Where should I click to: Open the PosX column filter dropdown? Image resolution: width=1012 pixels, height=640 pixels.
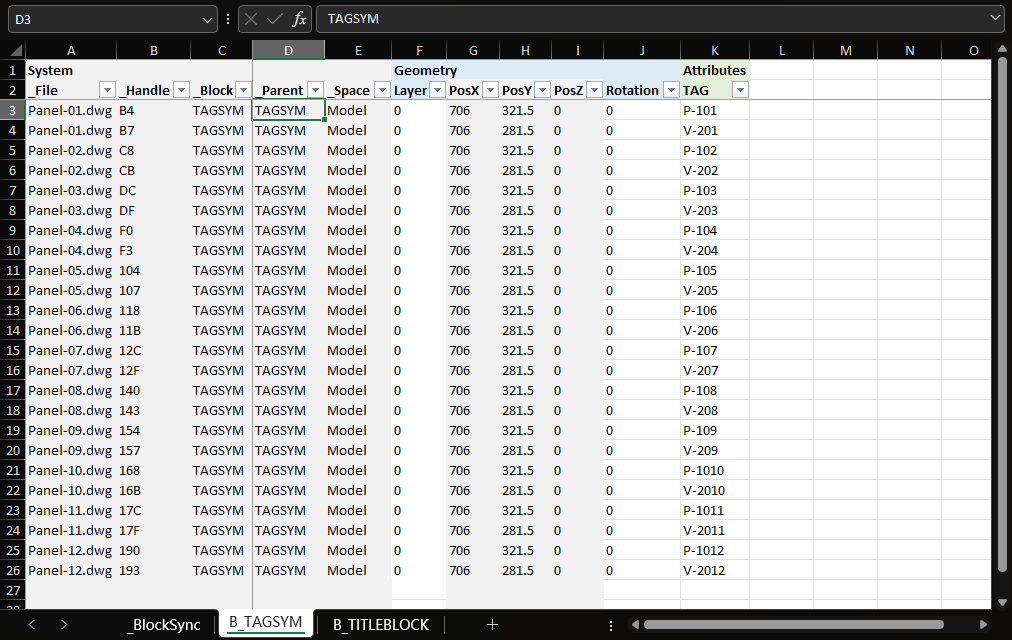(491, 90)
